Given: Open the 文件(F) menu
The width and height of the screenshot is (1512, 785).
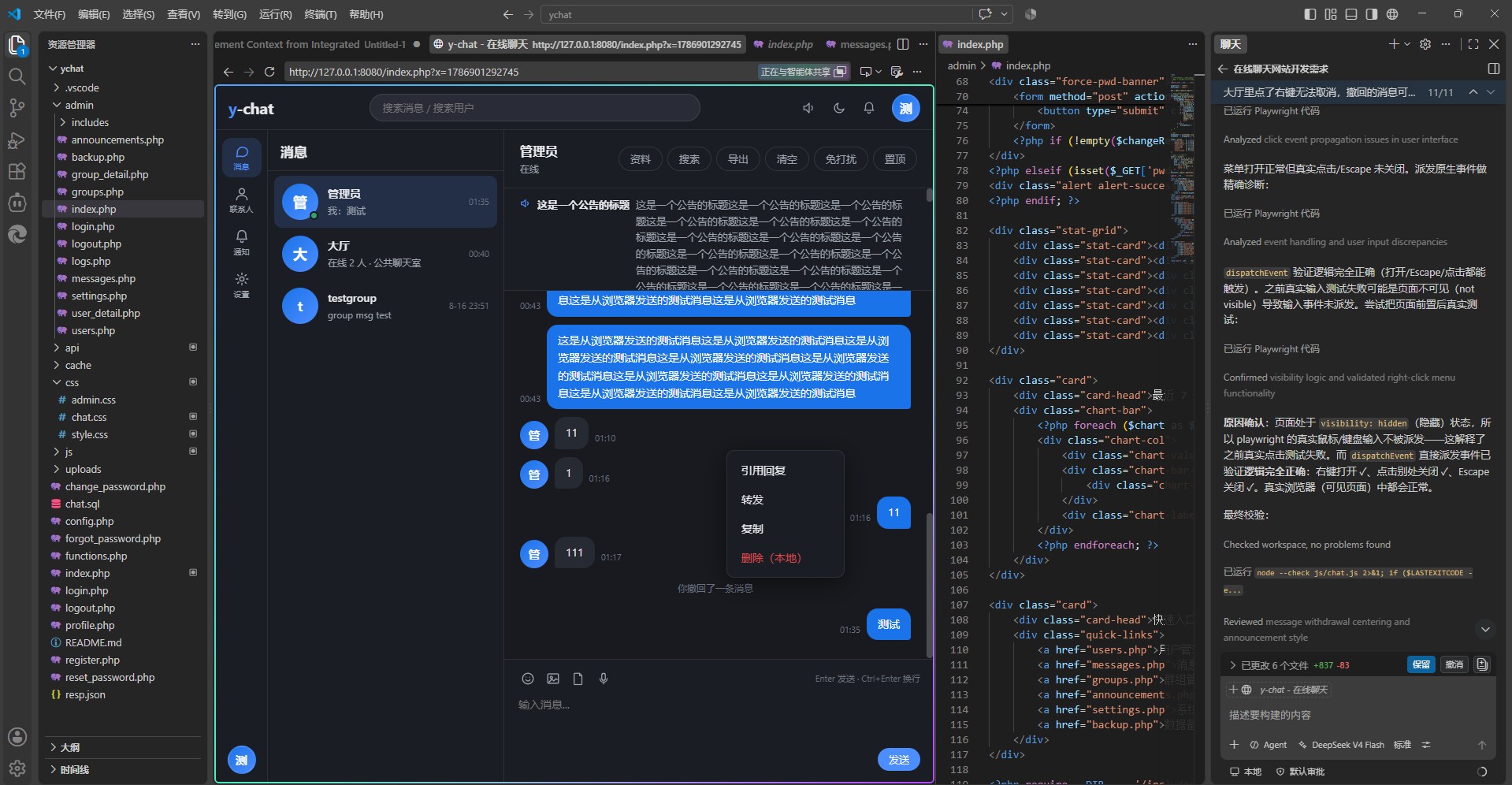Looking at the screenshot, I should click(x=50, y=14).
